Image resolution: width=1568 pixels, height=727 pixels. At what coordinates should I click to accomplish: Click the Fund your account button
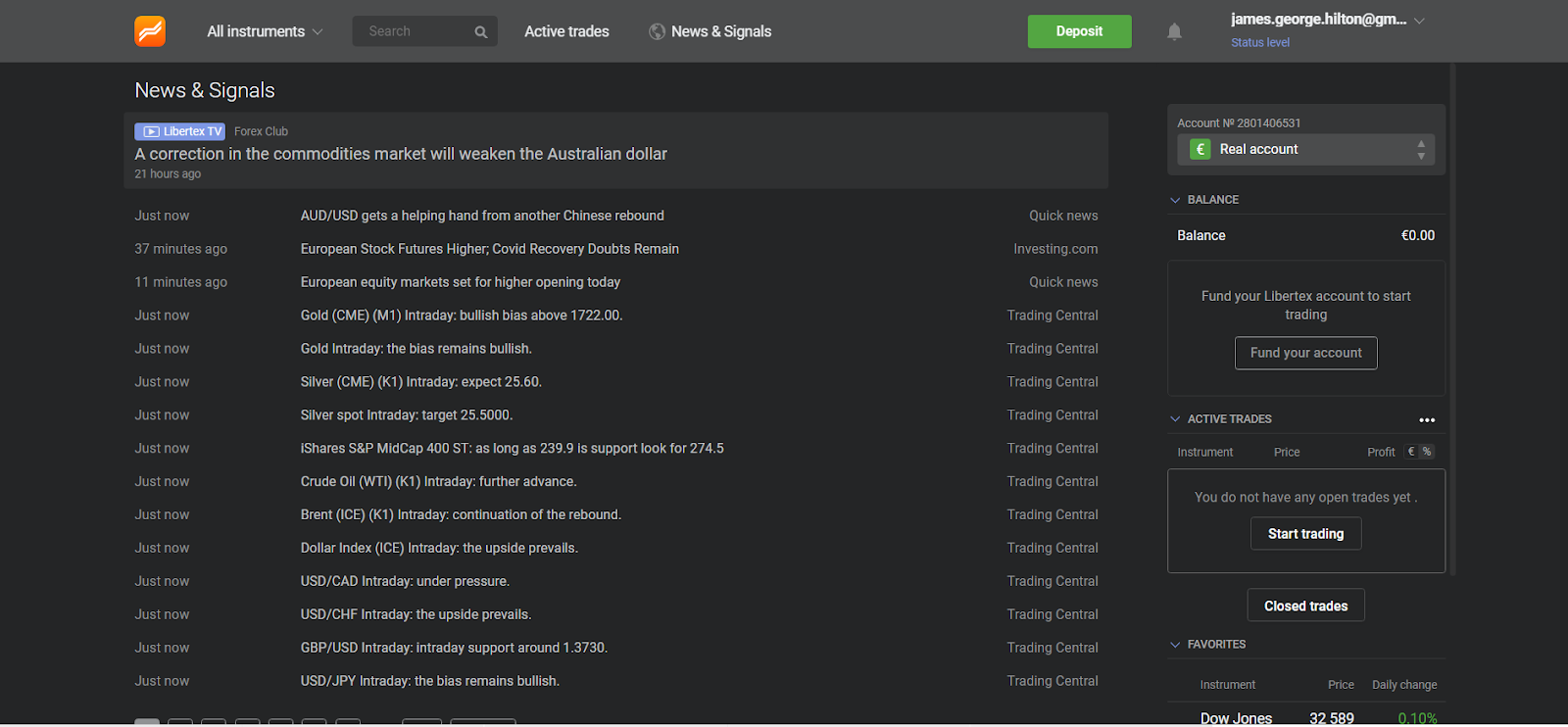tap(1305, 354)
